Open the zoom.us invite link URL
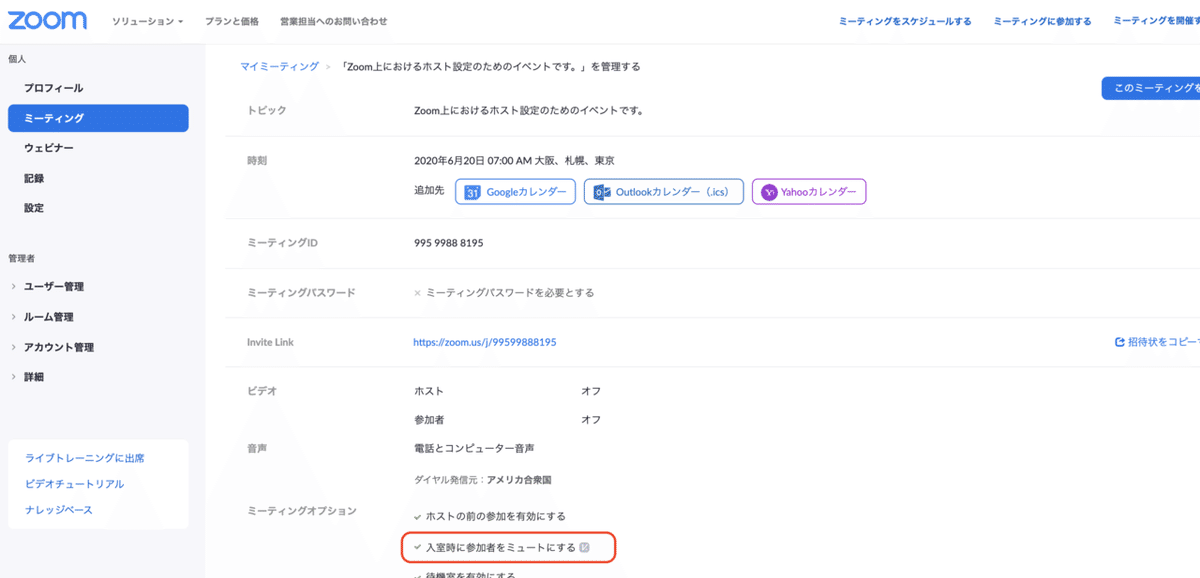The height and width of the screenshot is (578, 1200). 487,341
